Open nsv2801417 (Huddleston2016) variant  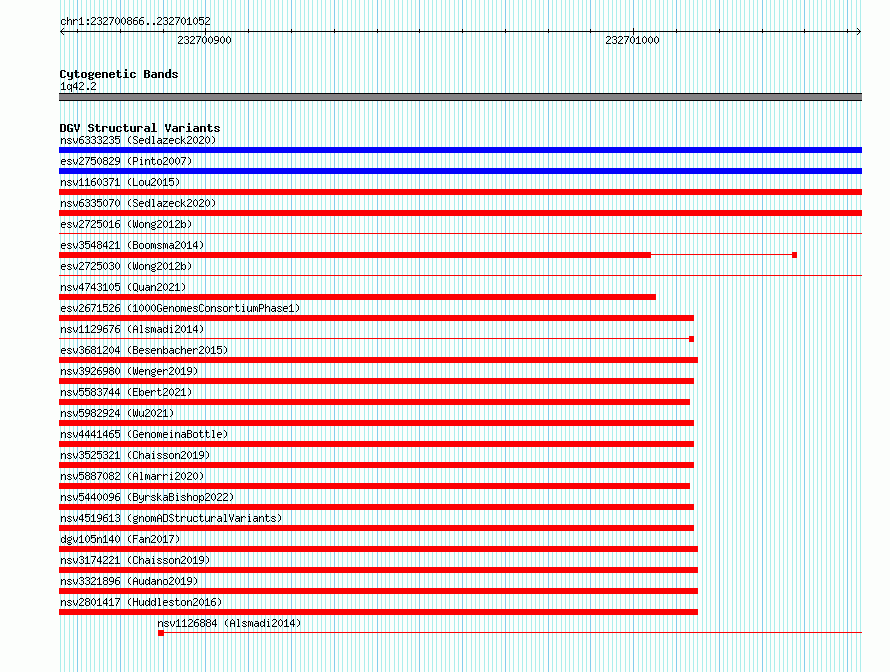pos(141,602)
